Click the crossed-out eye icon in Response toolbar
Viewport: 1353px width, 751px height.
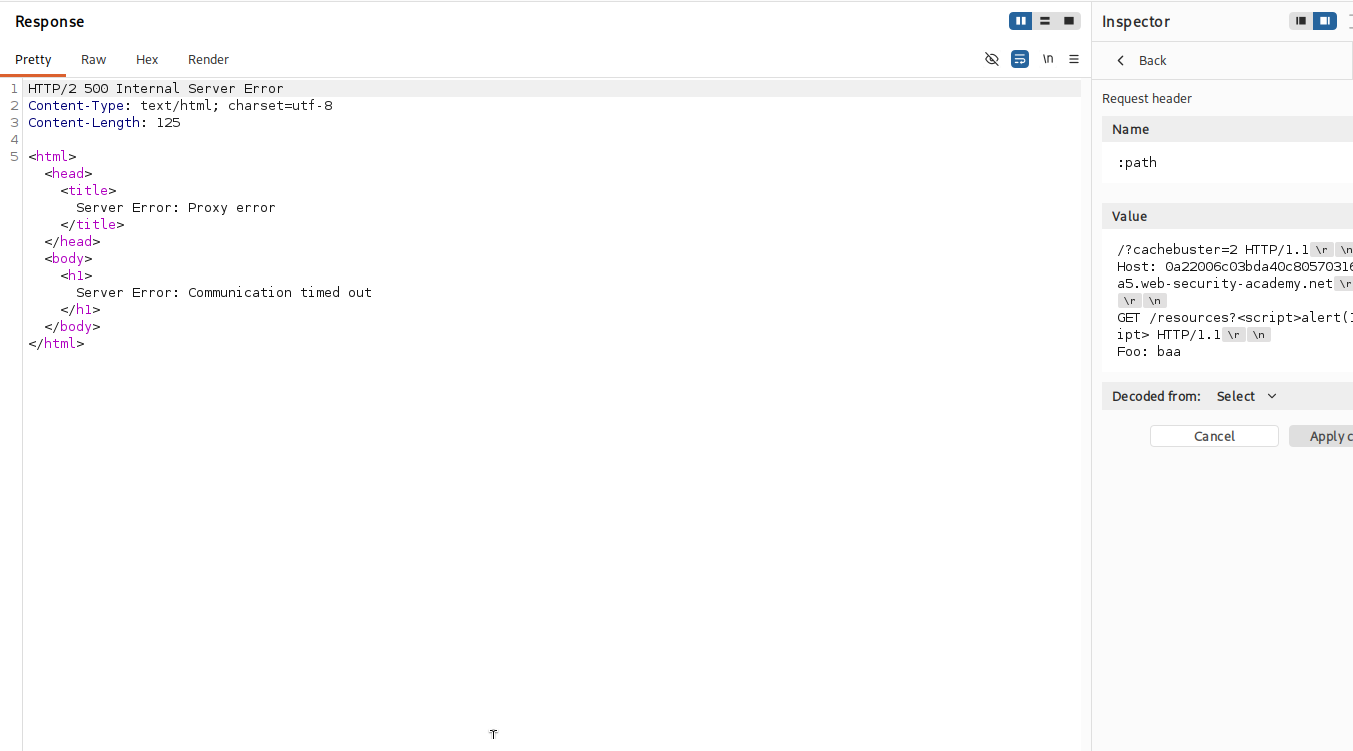pos(992,59)
